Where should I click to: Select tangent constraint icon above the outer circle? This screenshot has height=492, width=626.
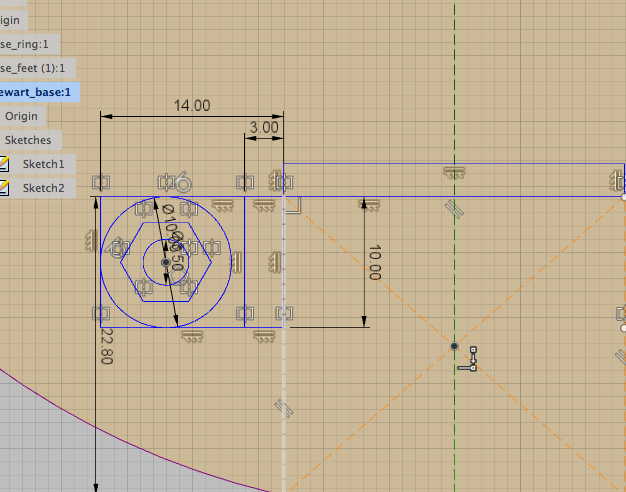pos(183,183)
